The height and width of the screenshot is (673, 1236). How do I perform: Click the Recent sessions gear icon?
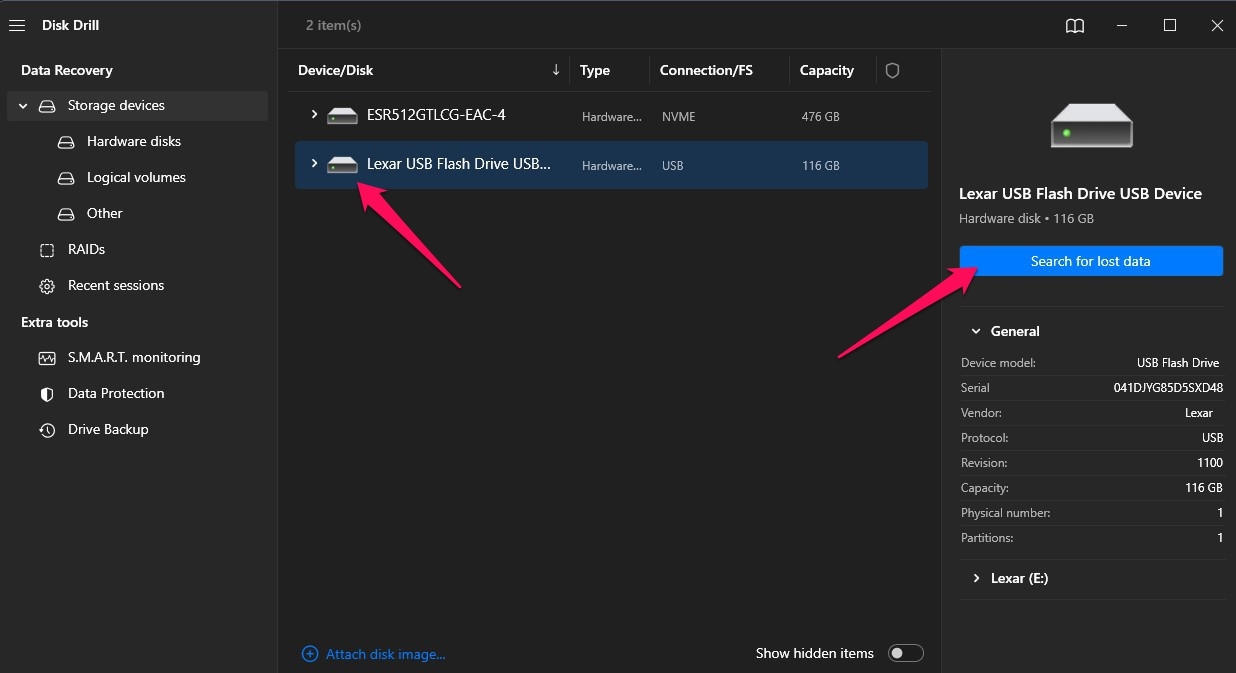[x=47, y=286]
